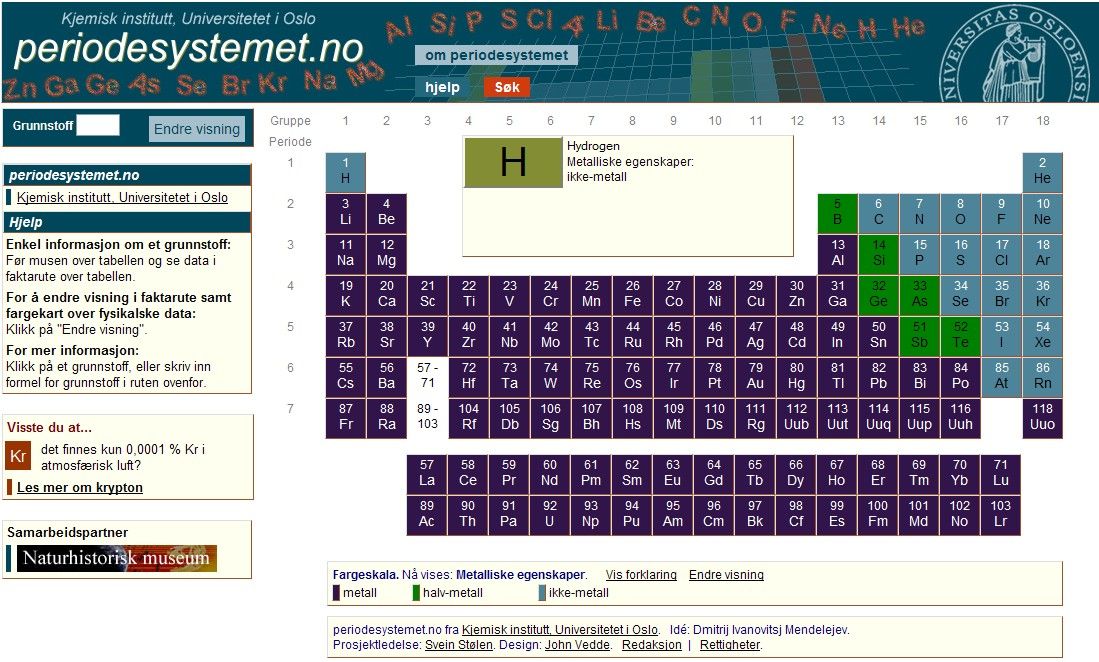Select the Helium (He) element tile

[x=1042, y=171]
